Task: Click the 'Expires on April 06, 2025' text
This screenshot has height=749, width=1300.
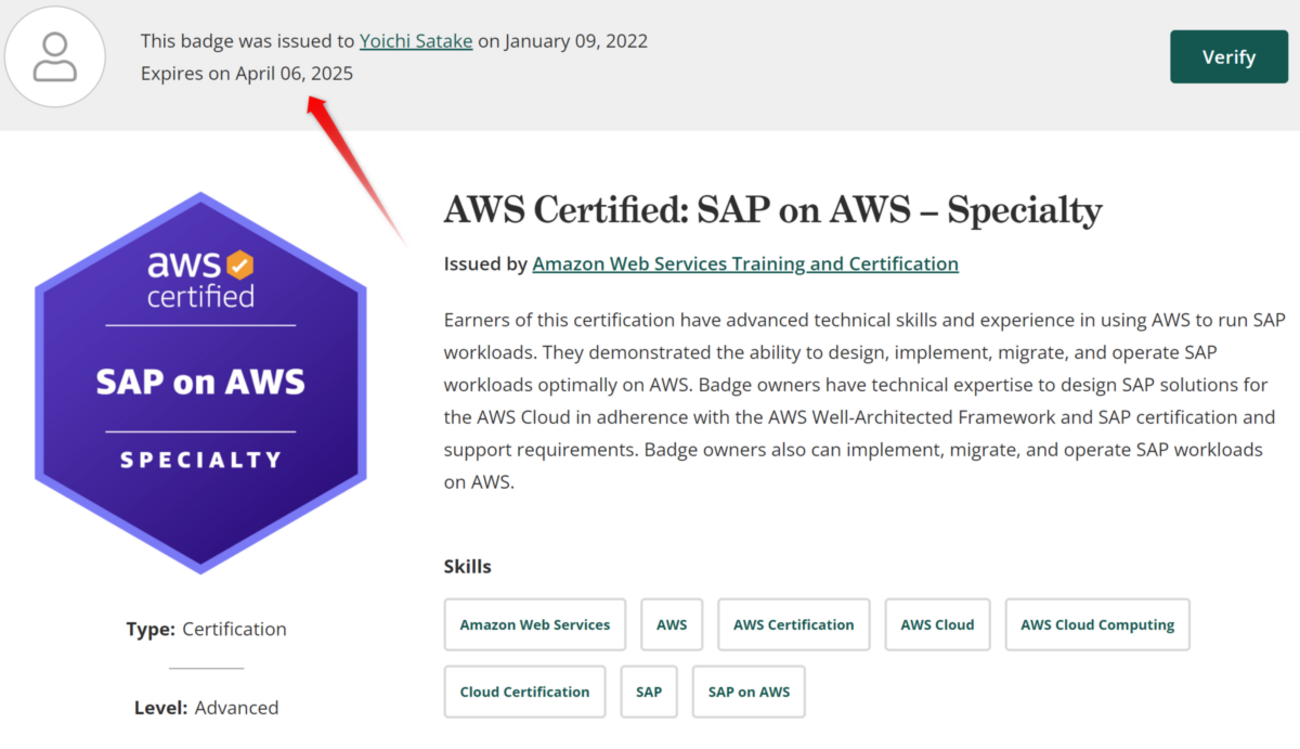Action: (x=247, y=73)
